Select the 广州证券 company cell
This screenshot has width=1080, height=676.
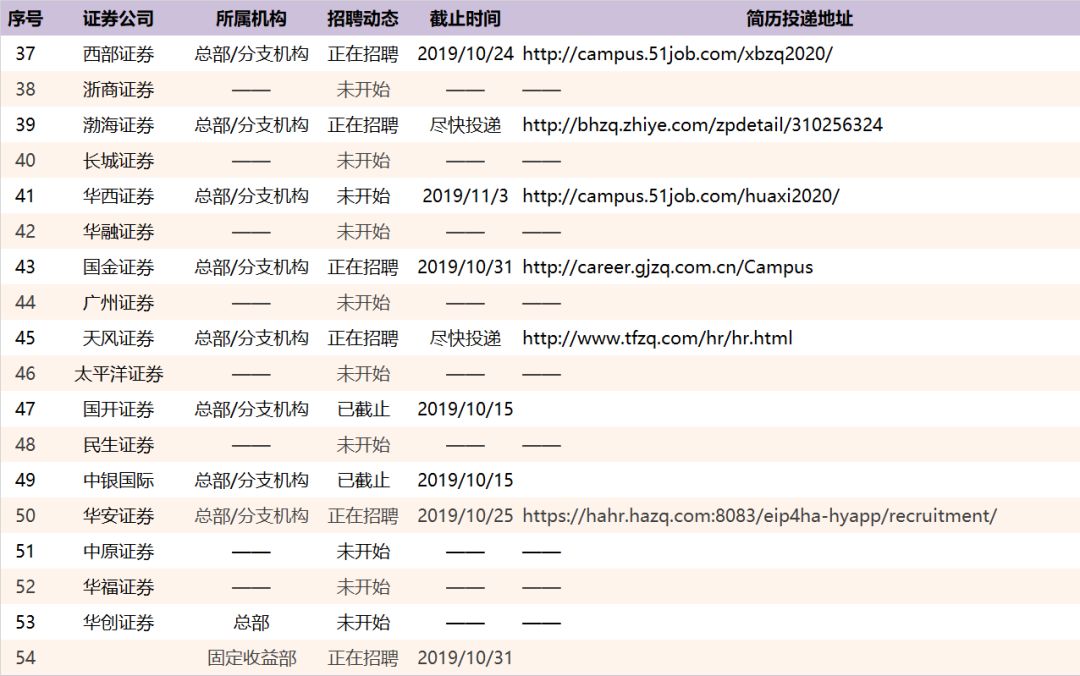(118, 303)
